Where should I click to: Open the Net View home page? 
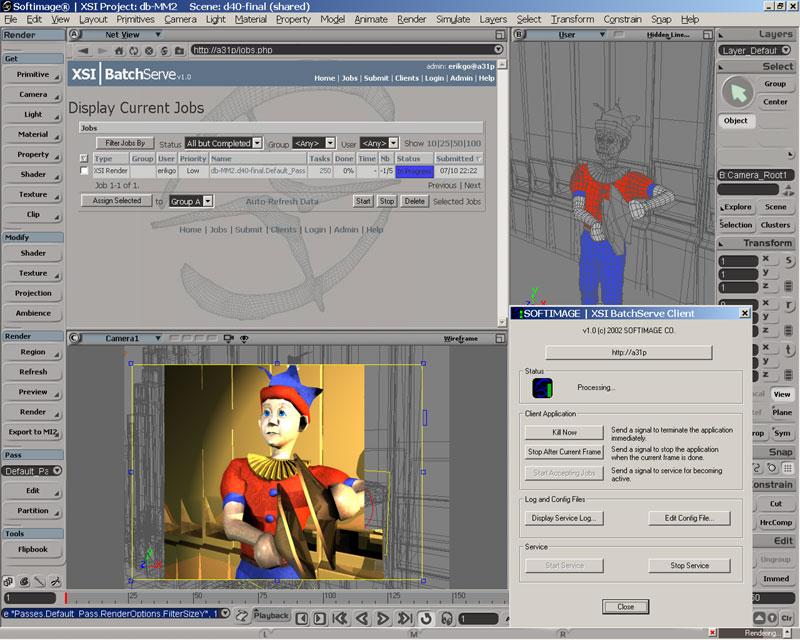pyautogui.click(x=118, y=51)
